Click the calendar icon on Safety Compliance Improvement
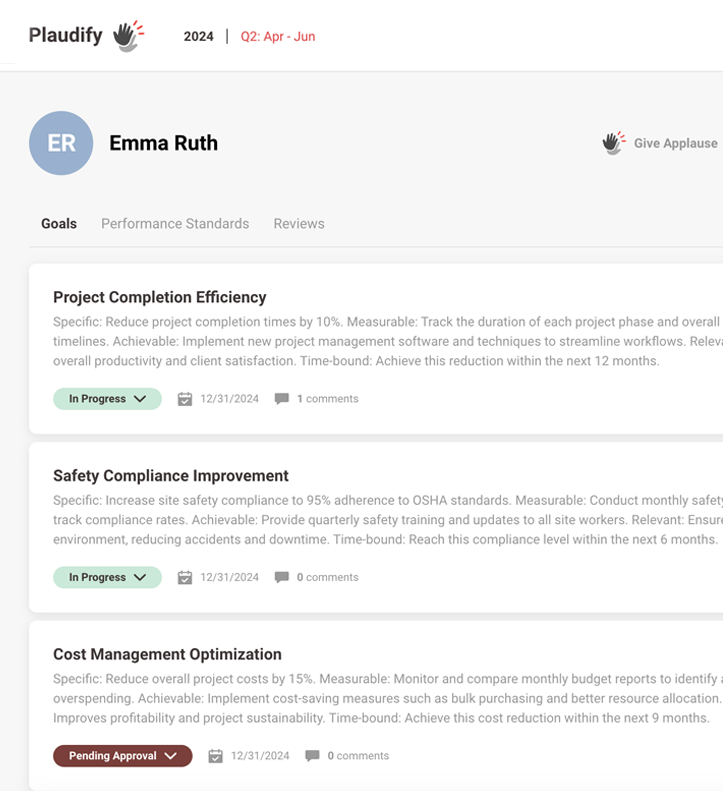Screen dimensions: 723x791 click(185, 578)
